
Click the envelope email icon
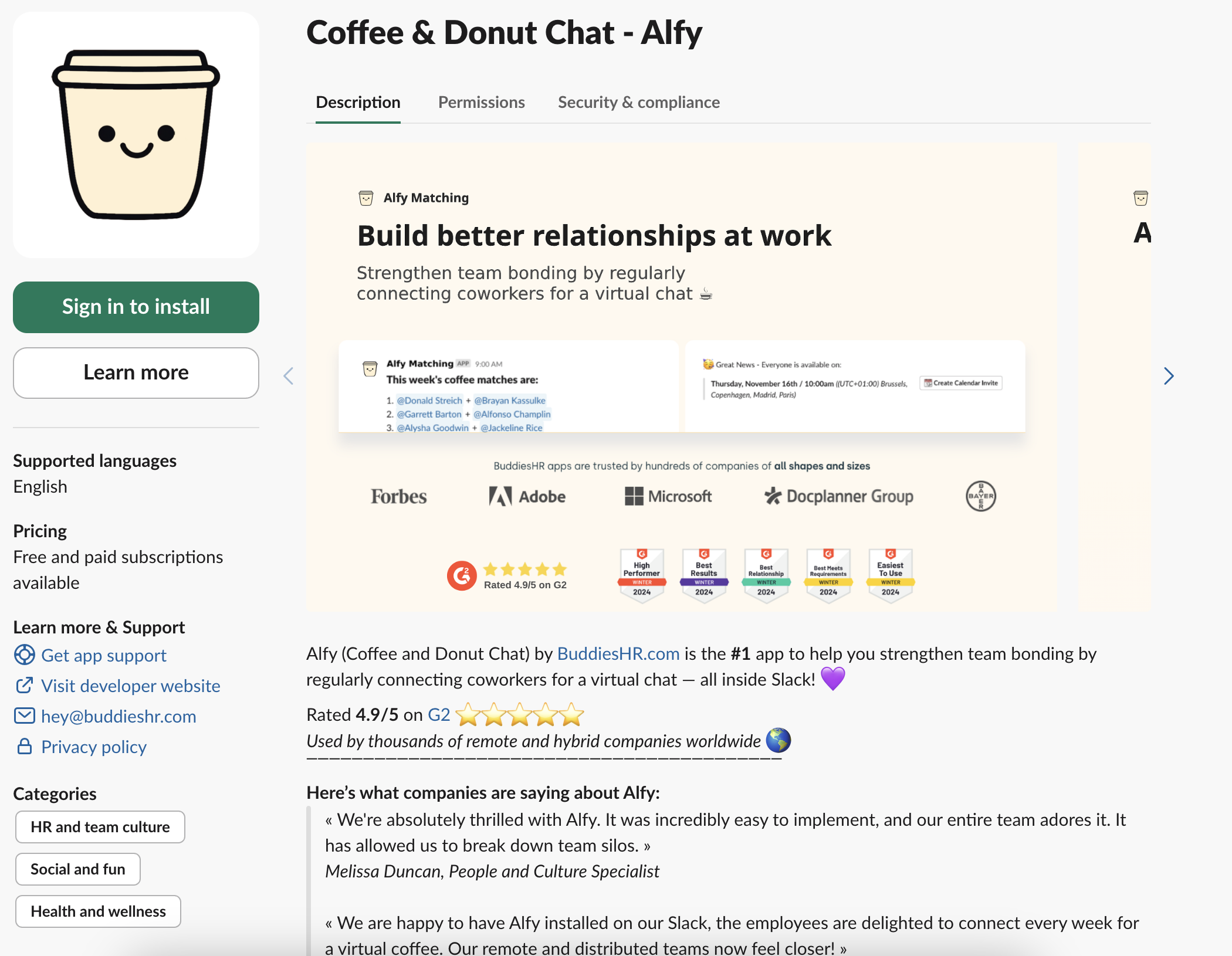[x=24, y=716]
